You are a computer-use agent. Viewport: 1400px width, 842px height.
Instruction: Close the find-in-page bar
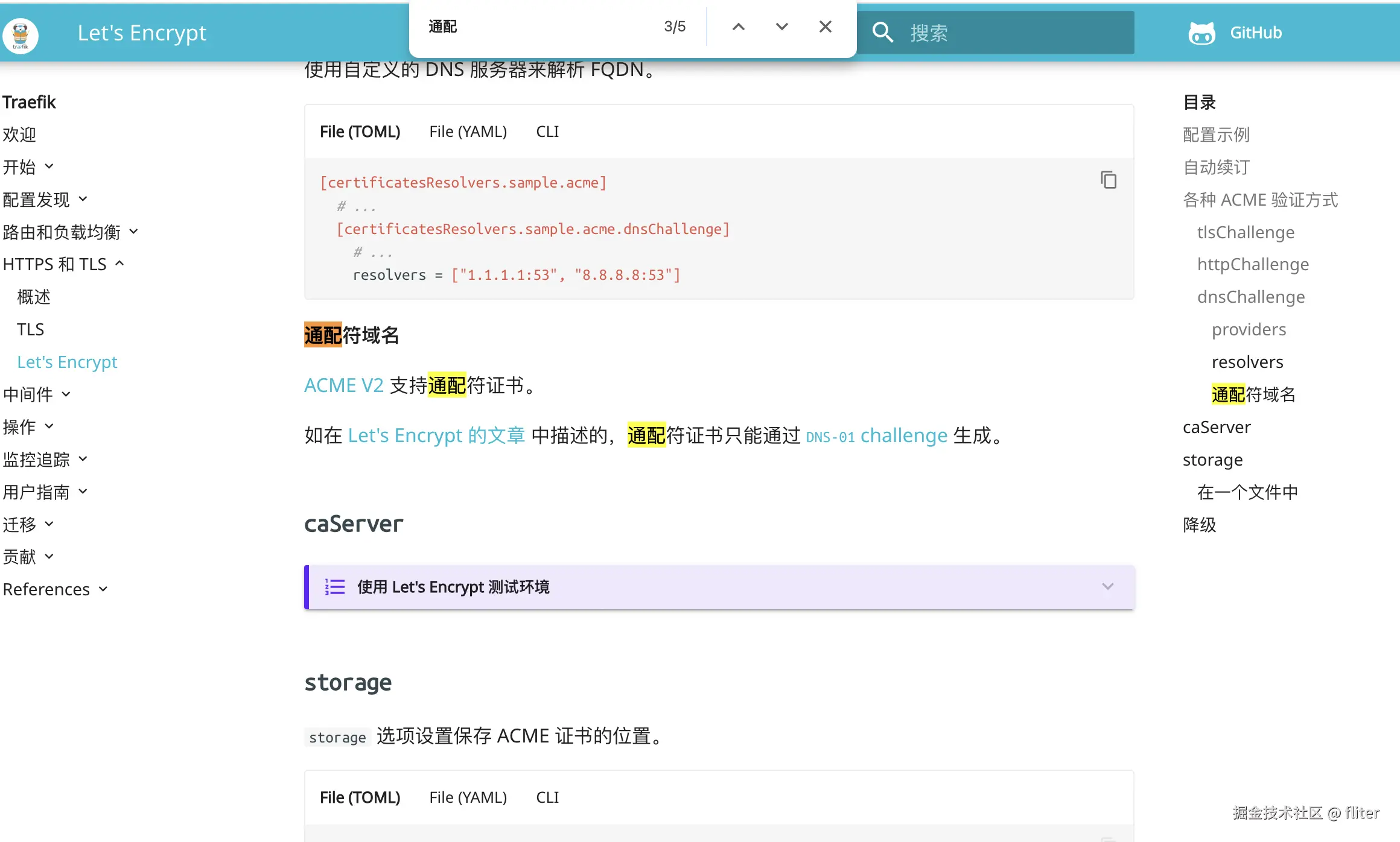click(825, 27)
